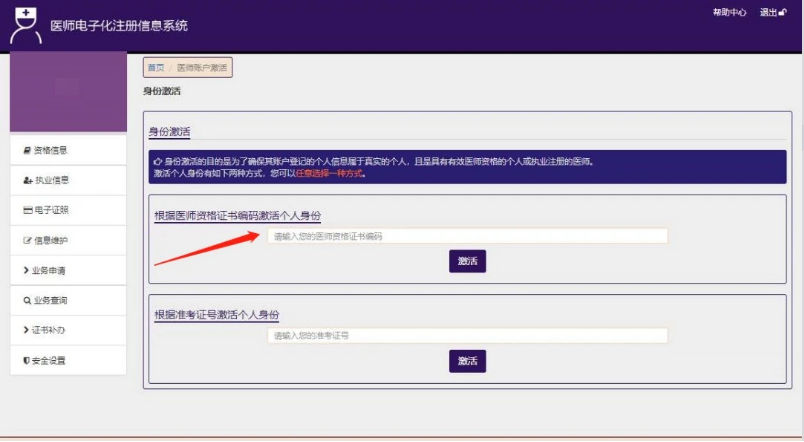This screenshot has width=804, height=442.
Task: Click 激活 button under certificate code field
Action: tap(467, 261)
